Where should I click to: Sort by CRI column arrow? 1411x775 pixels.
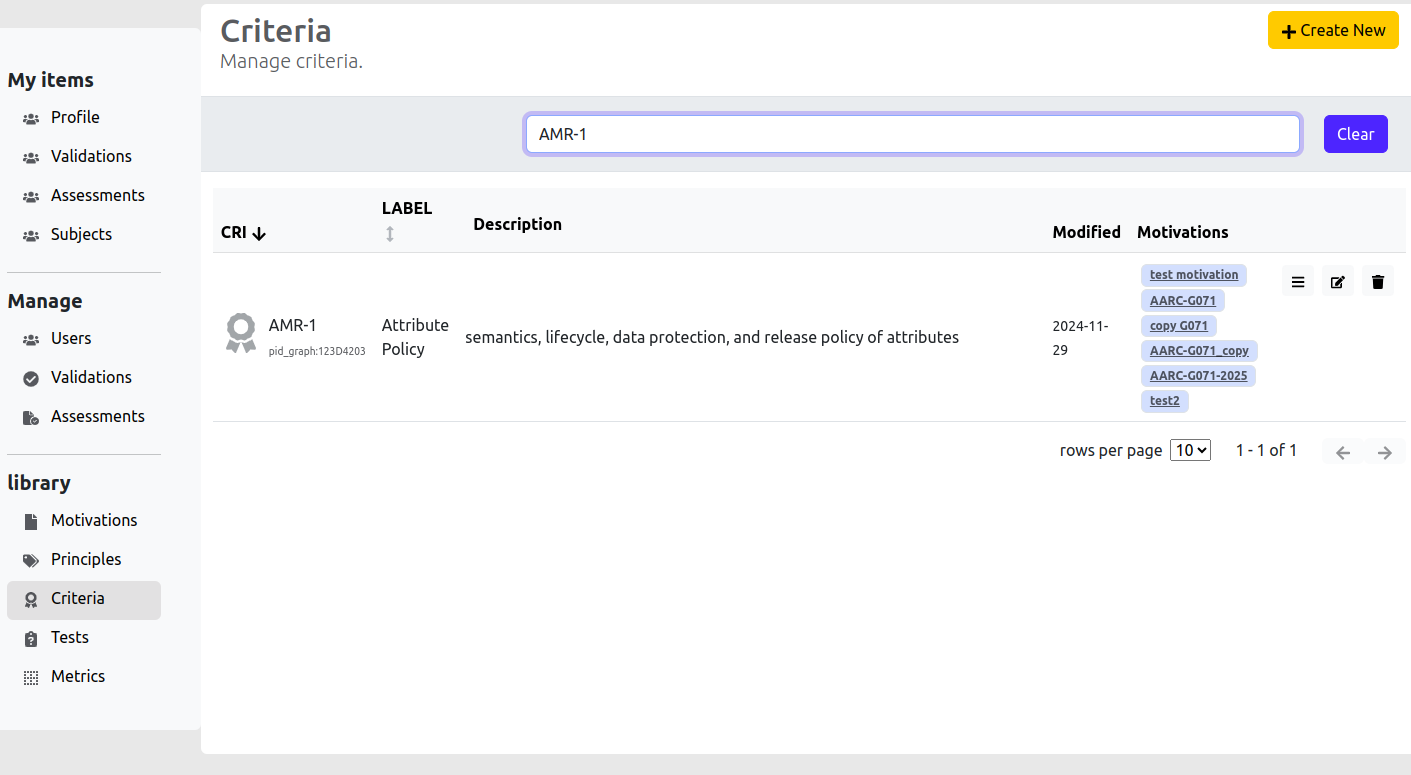(259, 233)
